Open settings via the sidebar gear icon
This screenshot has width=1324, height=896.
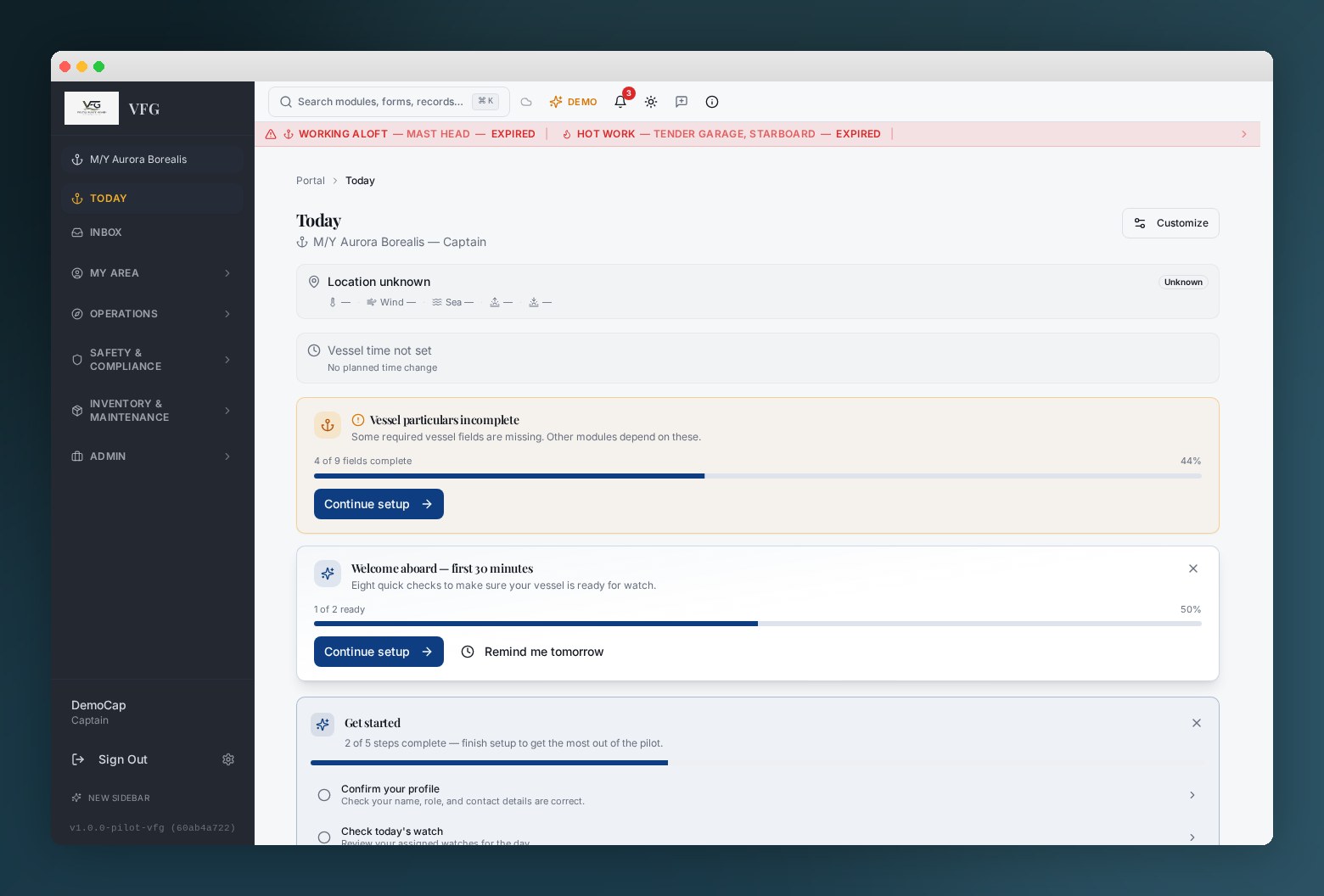click(228, 759)
